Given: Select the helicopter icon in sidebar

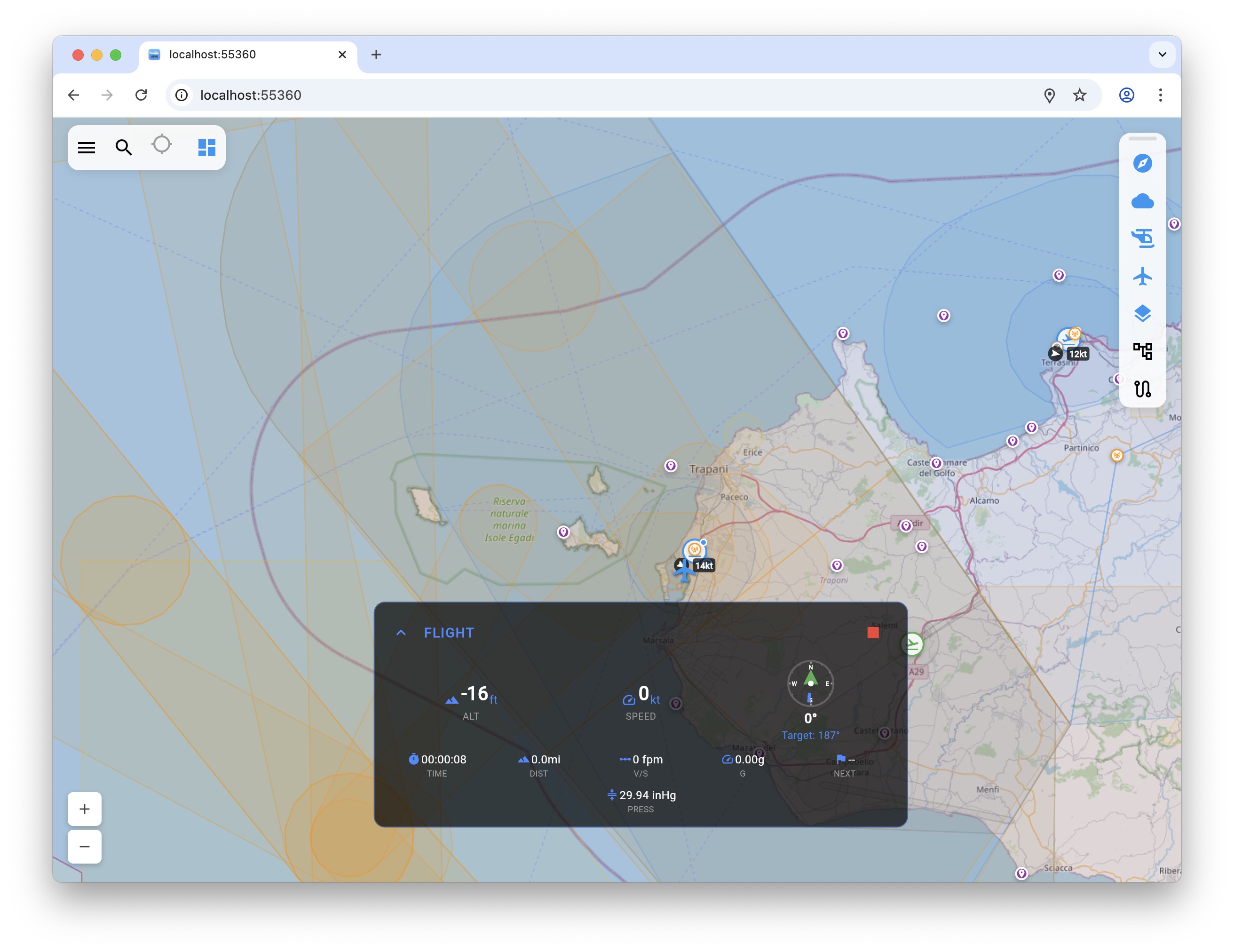Looking at the screenshot, I should pyautogui.click(x=1142, y=238).
